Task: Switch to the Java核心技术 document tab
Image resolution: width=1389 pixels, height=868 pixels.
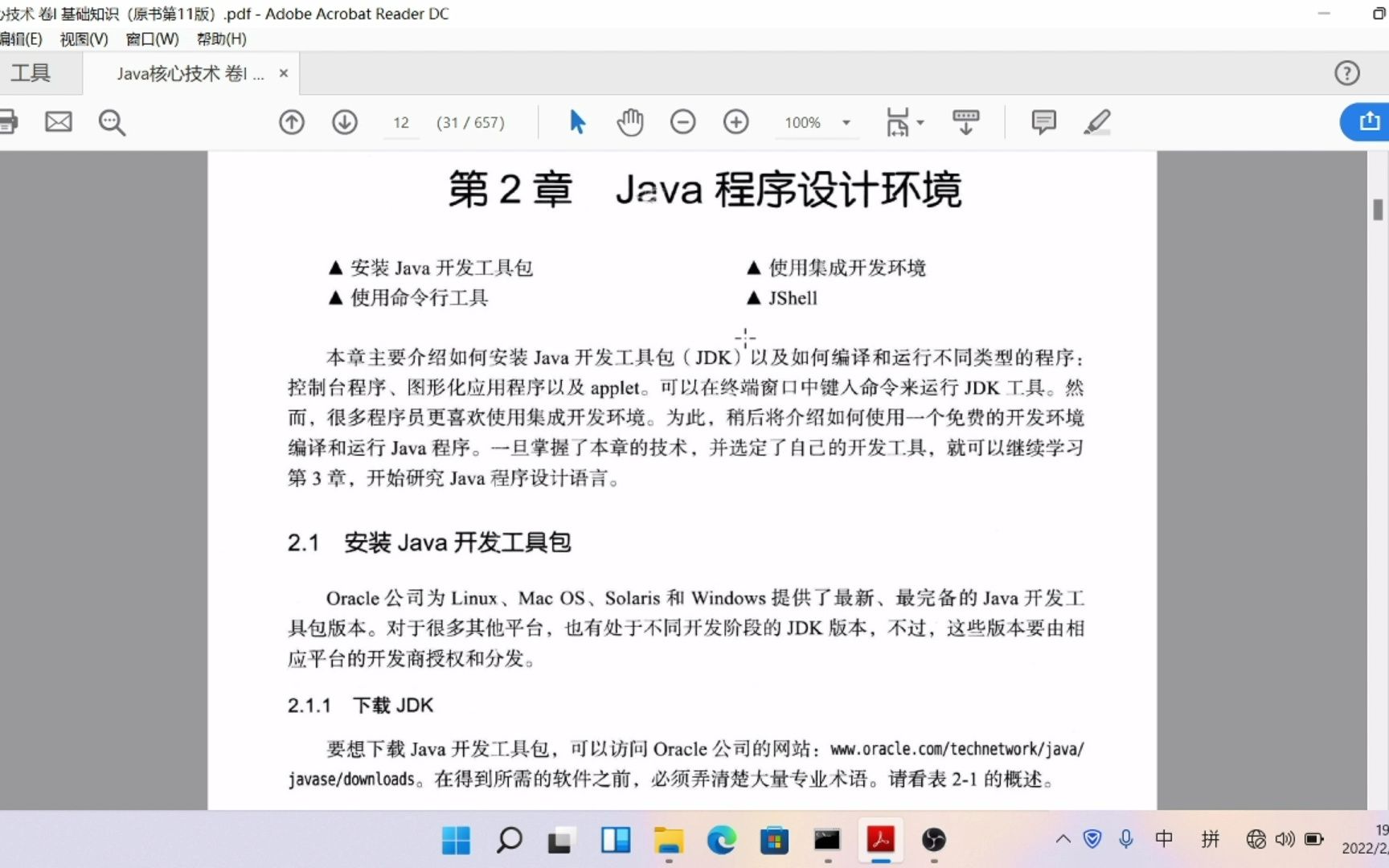Action: pyautogui.click(x=191, y=73)
